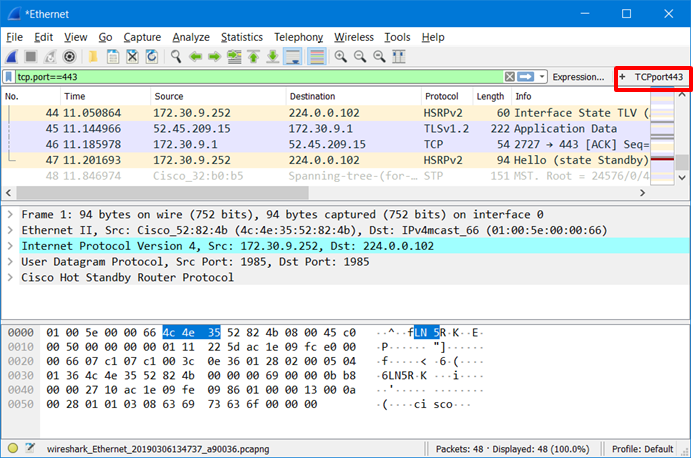Apply the display filter arrow

525,77
